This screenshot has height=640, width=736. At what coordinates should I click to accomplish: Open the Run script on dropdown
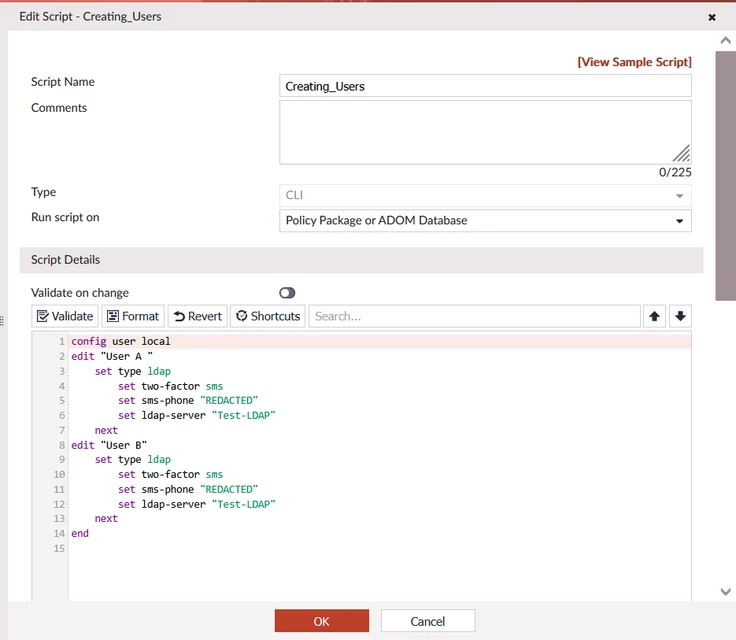(x=485, y=221)
